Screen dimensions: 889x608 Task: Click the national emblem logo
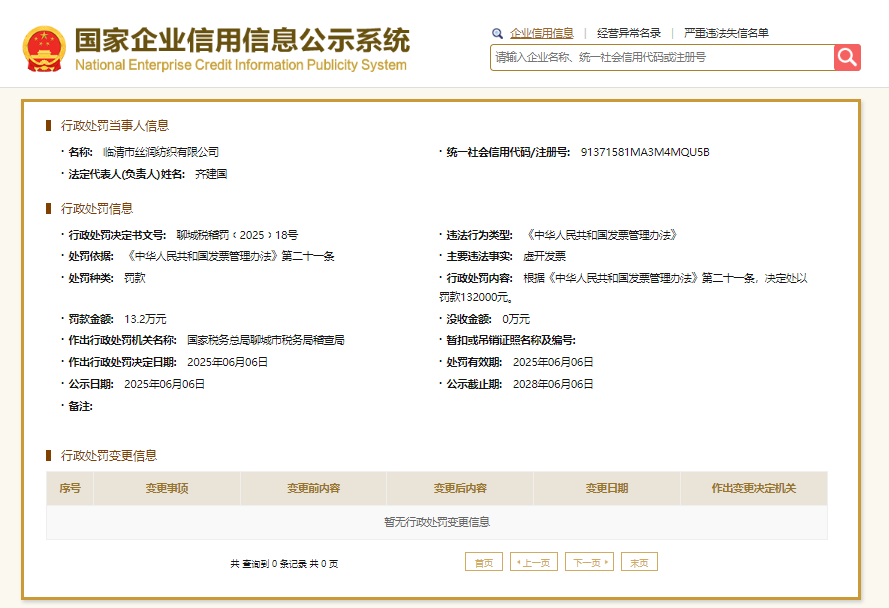click(x=43, y=48)
